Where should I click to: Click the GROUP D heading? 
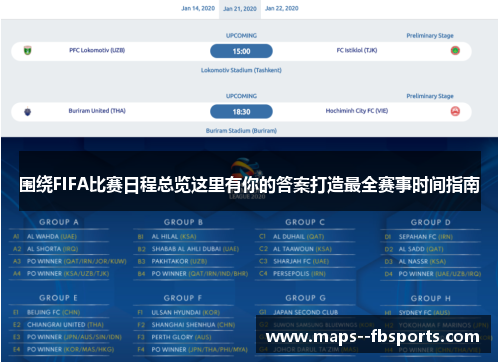[x=431, y=222]
